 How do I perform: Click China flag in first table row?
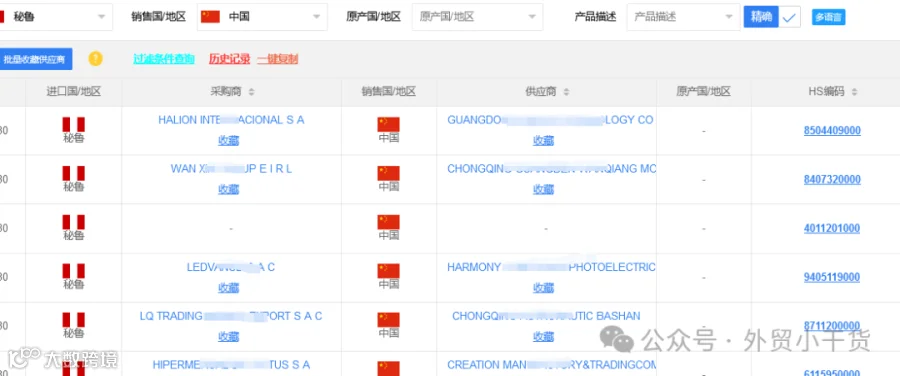tap(389, 125)
